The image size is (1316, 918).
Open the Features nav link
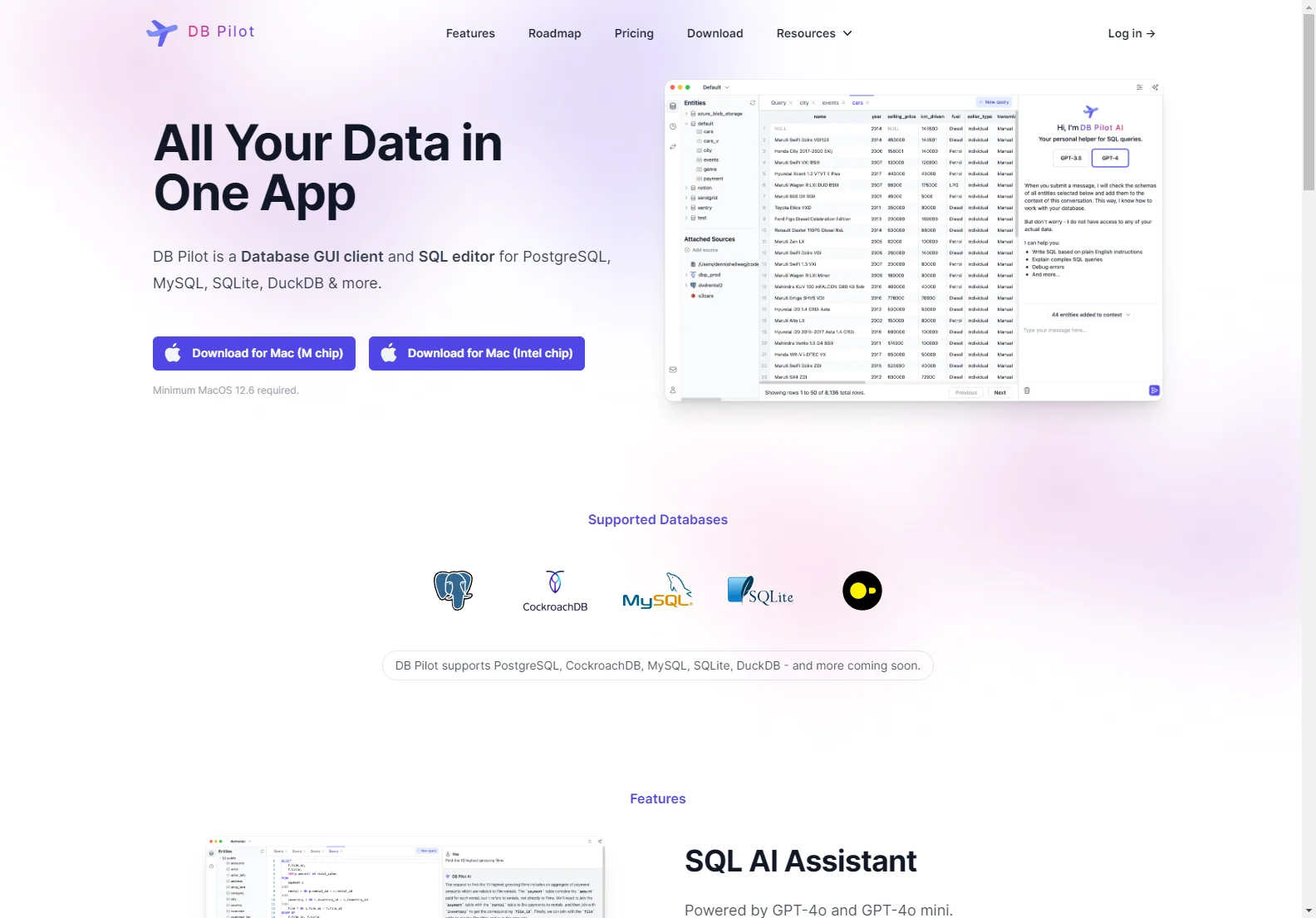470,33
